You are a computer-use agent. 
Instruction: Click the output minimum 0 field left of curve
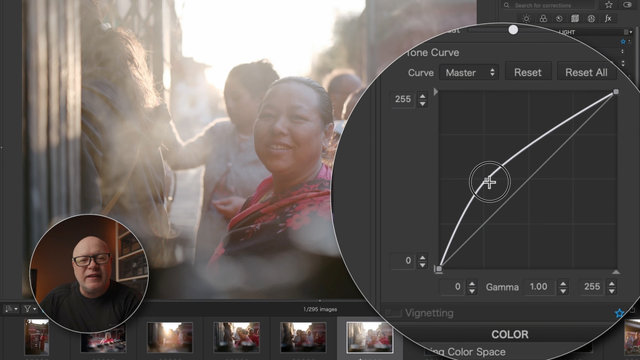402,261
